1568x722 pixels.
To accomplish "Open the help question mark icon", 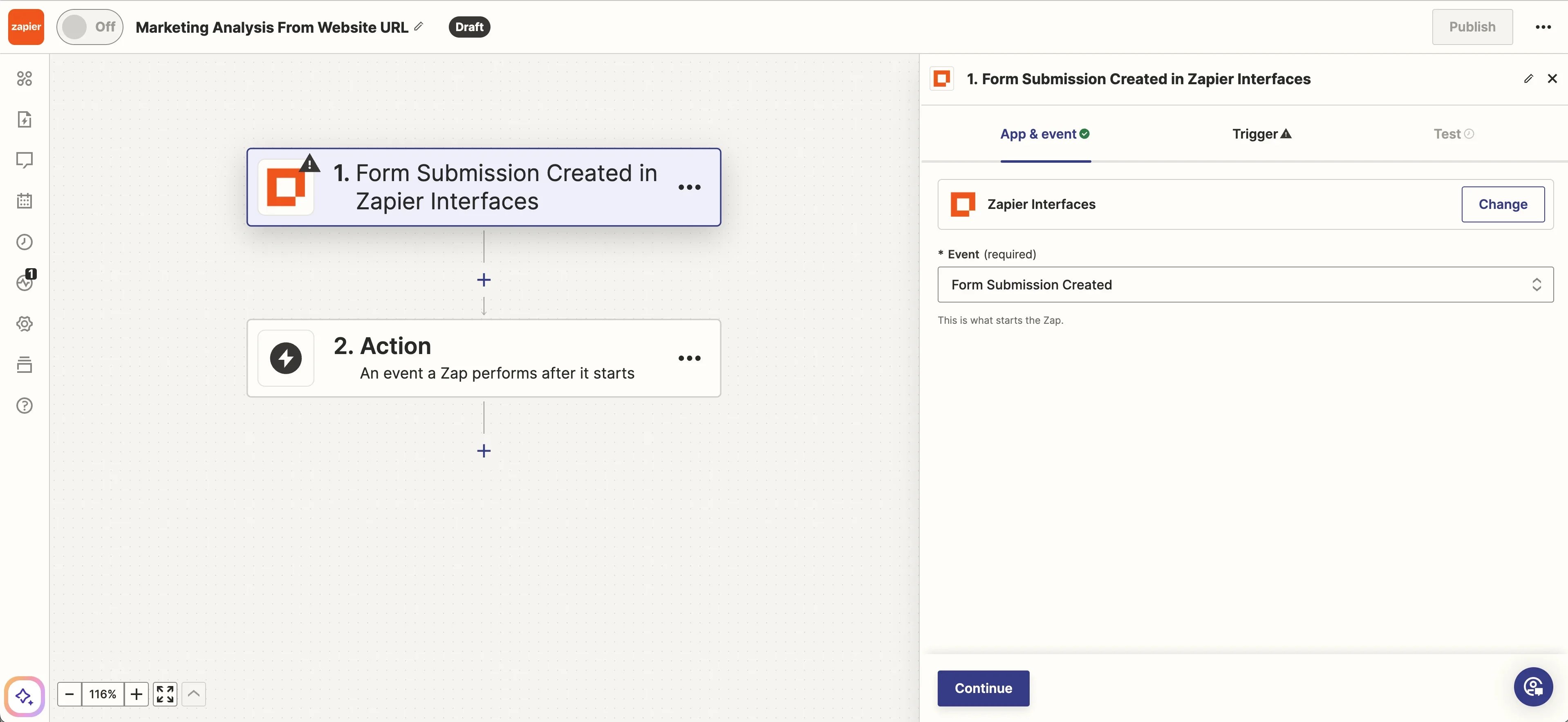I will pos(25,406).
